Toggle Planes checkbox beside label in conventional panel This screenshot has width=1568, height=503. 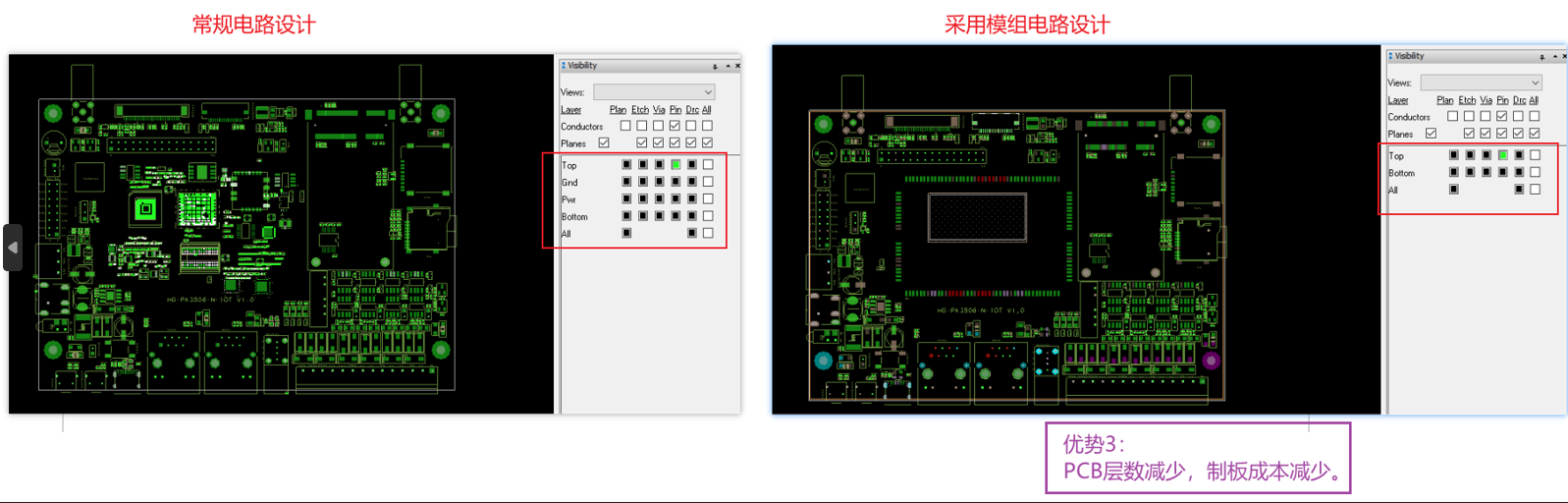pyautogui.click(x=604, y=143)
